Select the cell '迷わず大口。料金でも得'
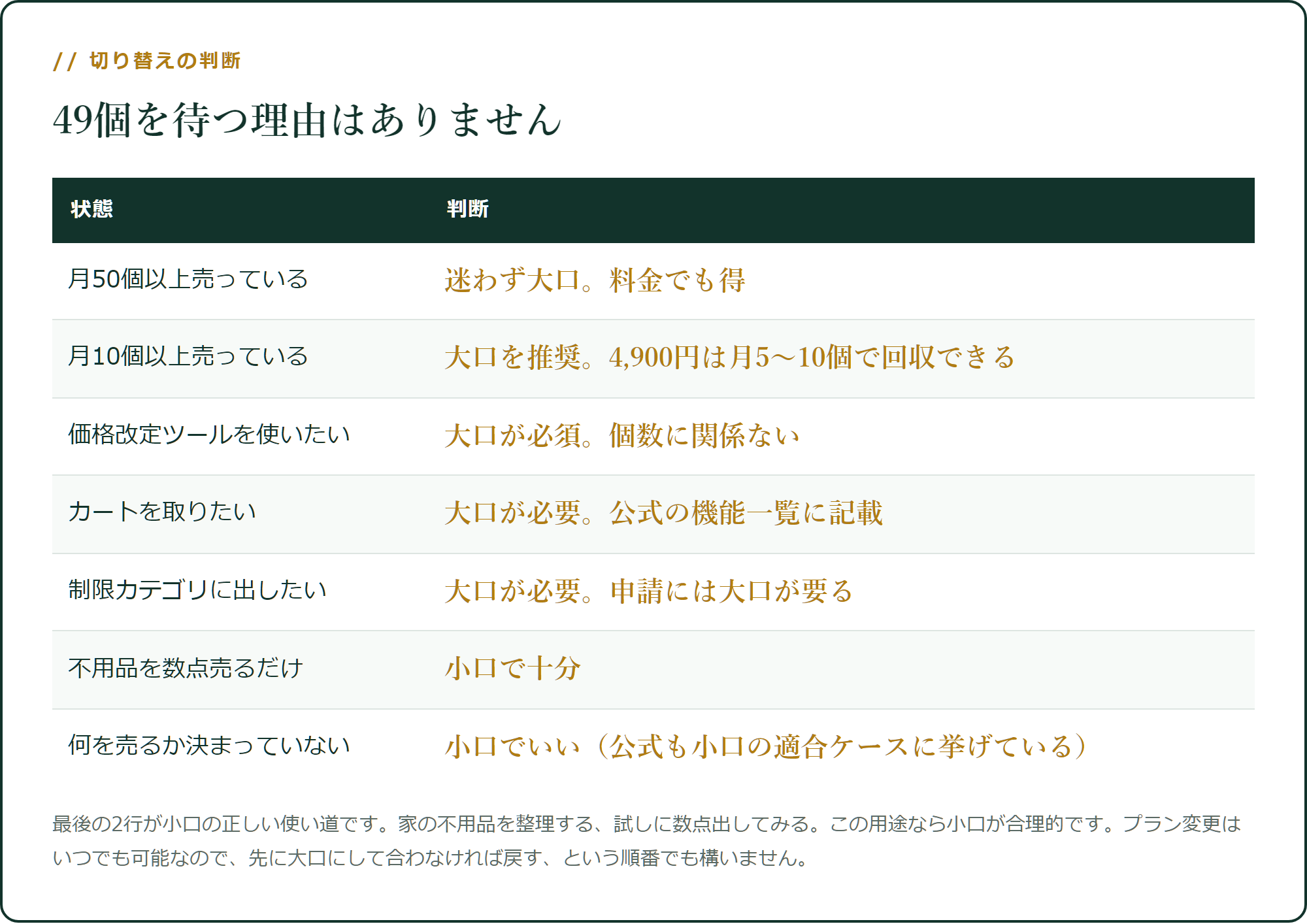Viewport: 1307px width, 924px height. [x=842, y=281]
